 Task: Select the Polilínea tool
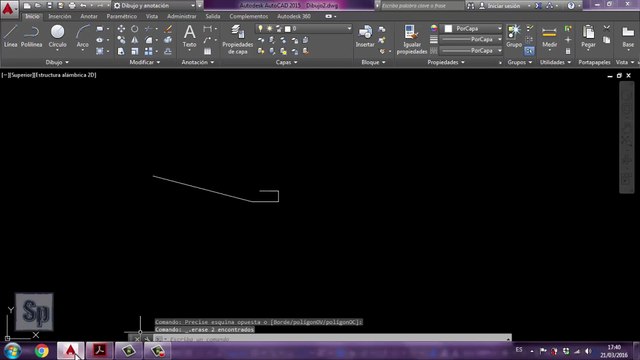[31, 36]
